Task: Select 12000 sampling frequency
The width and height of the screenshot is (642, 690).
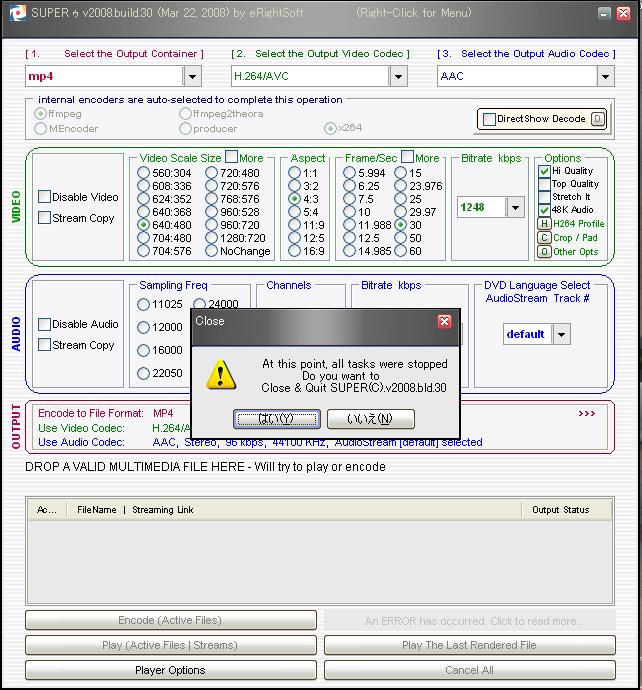Action: [x=143, y=327]
